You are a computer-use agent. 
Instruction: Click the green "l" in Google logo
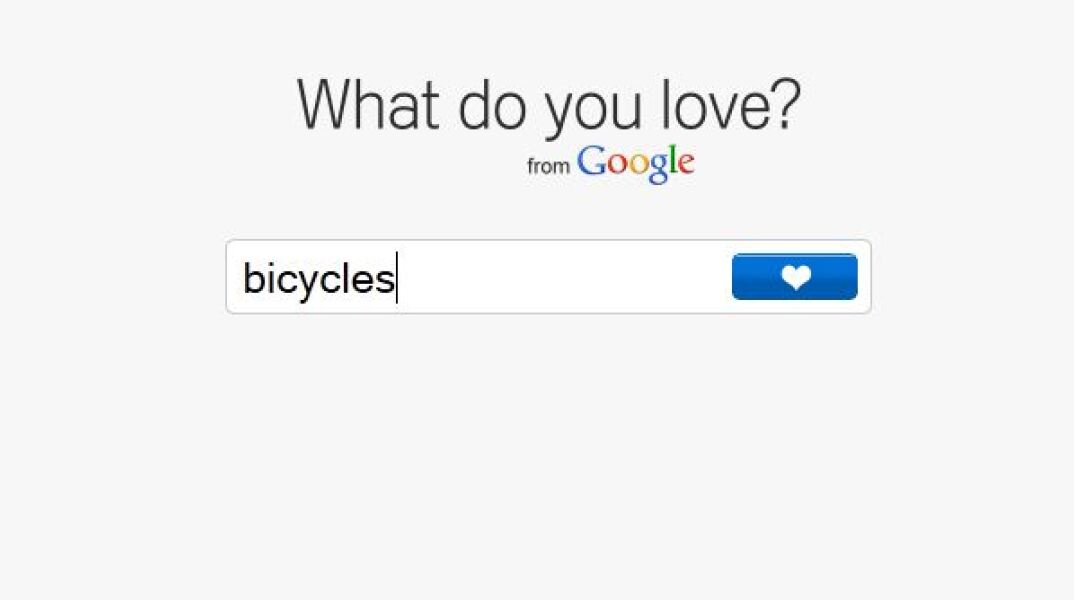(671, 161)
